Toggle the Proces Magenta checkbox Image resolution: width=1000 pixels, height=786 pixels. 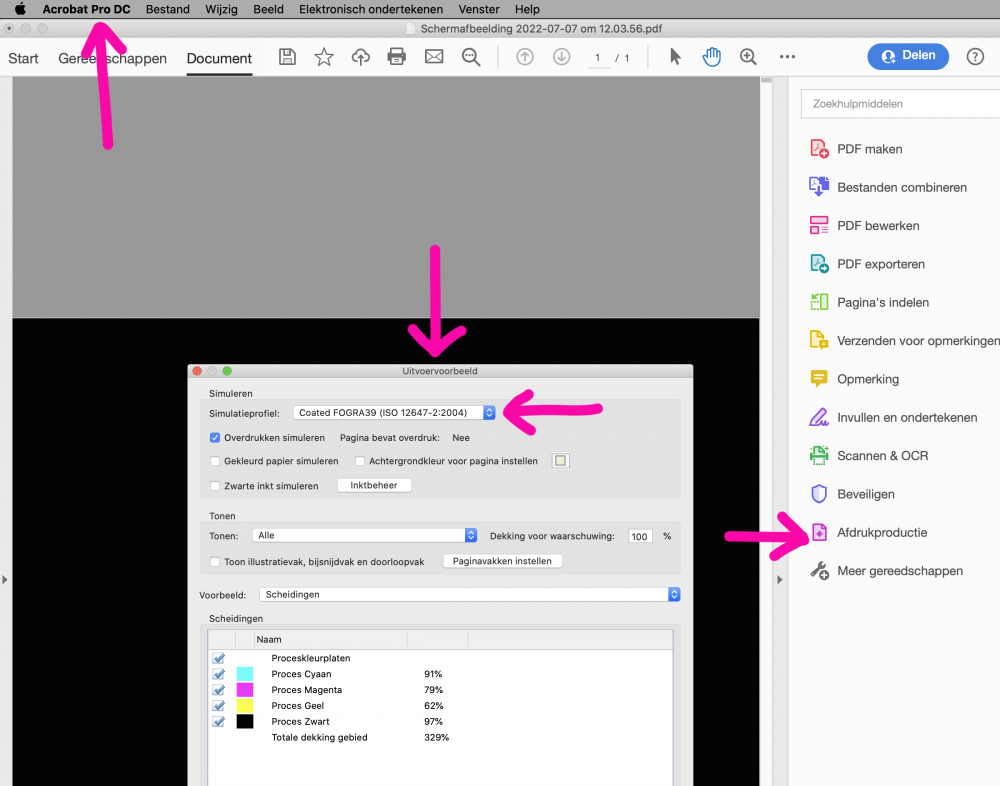click(x=219, y=690)
